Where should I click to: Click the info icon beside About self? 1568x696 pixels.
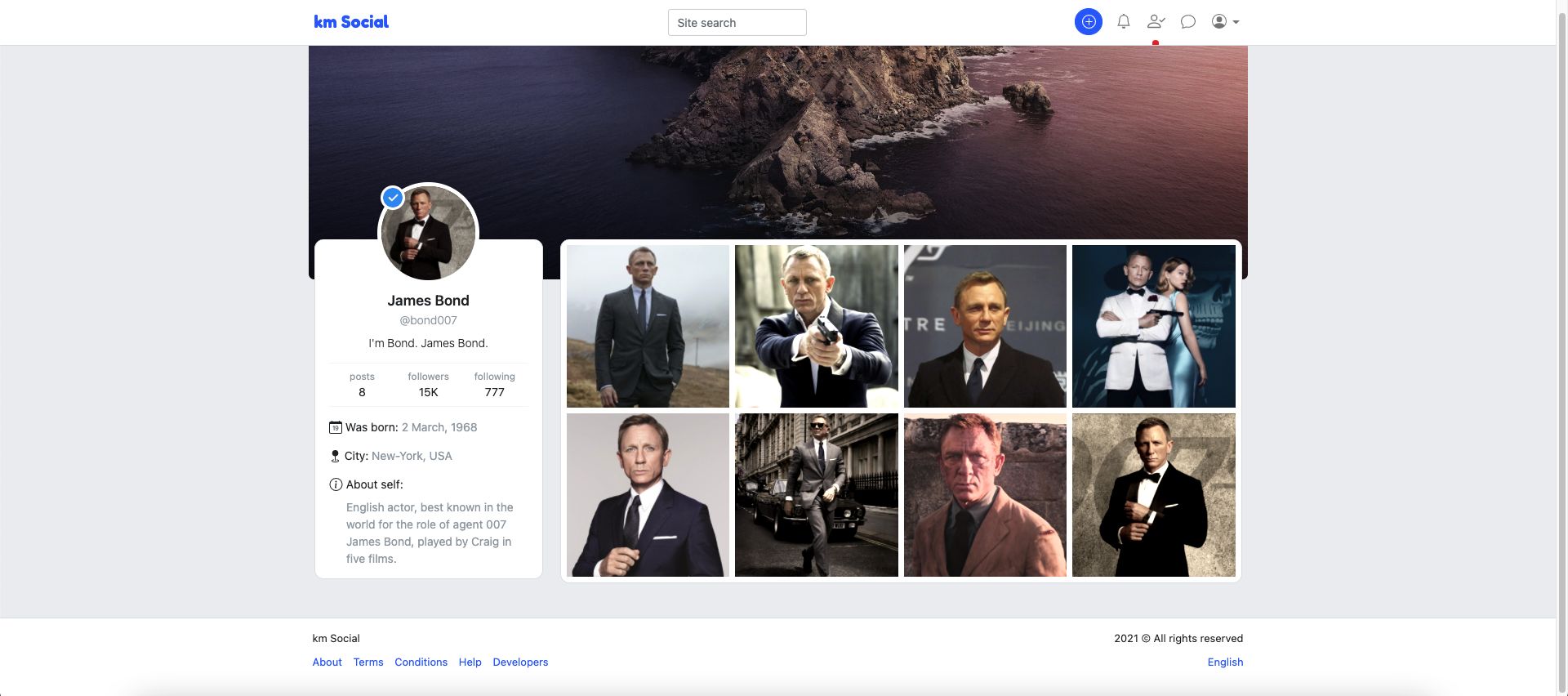point(336,484)
